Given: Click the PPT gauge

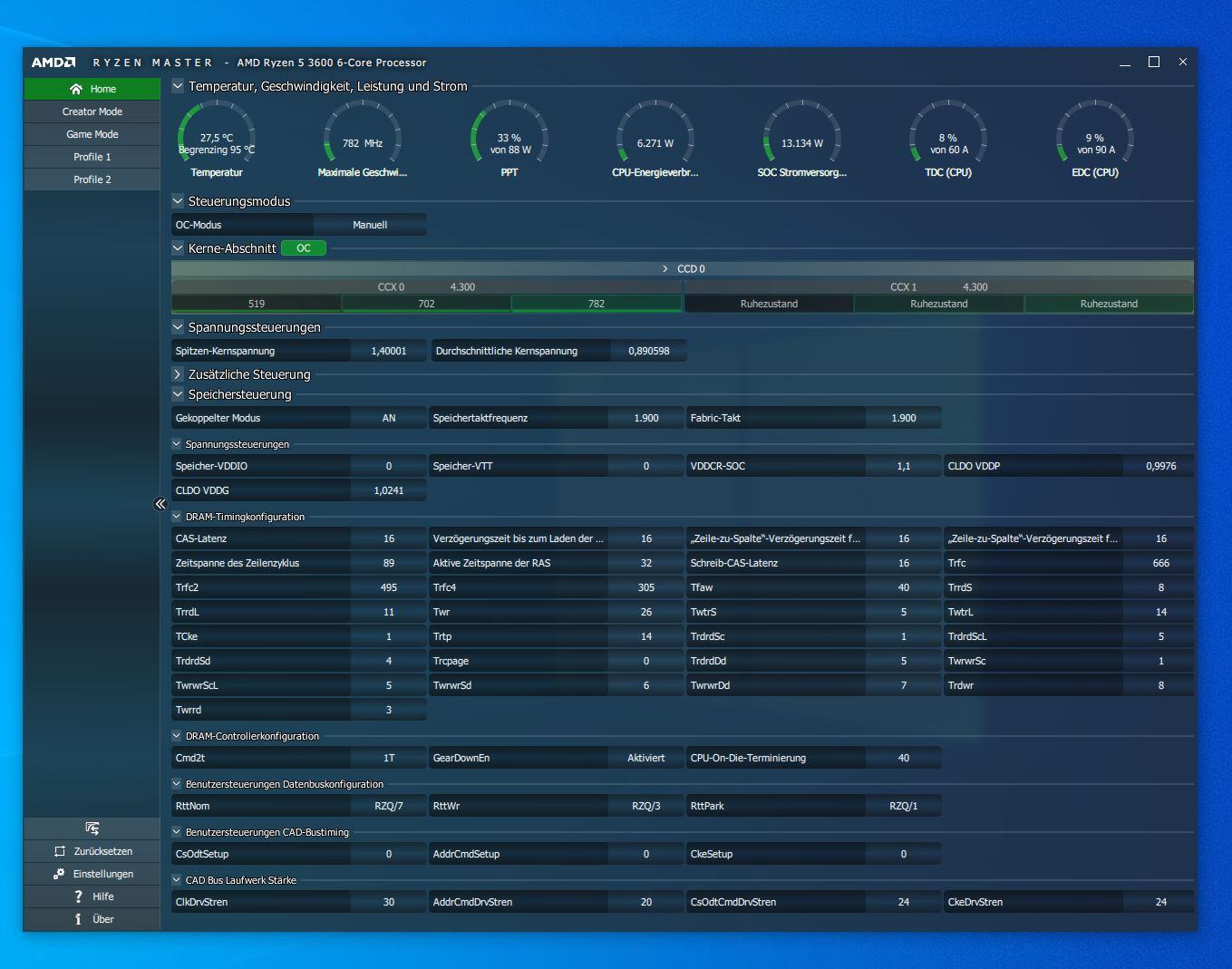Looking at the screenshot, I should tap(509, 138).
